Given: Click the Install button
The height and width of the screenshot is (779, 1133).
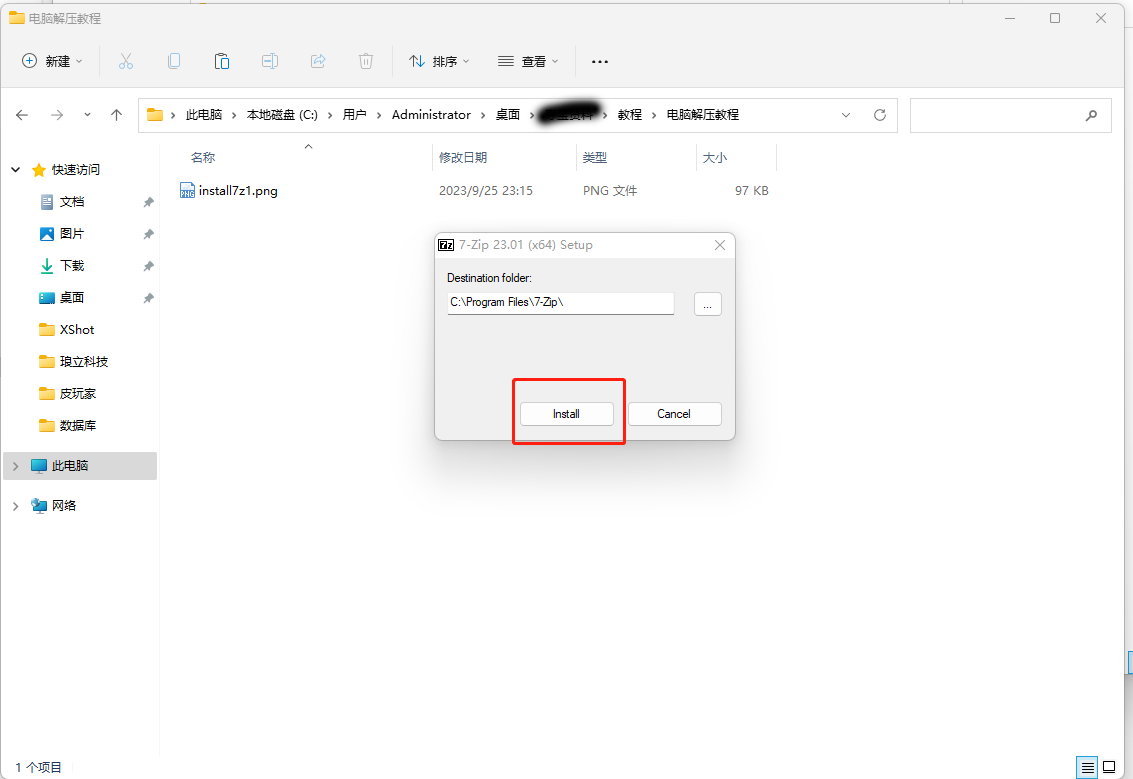Looking at the screenshot, I should [566, 414].
